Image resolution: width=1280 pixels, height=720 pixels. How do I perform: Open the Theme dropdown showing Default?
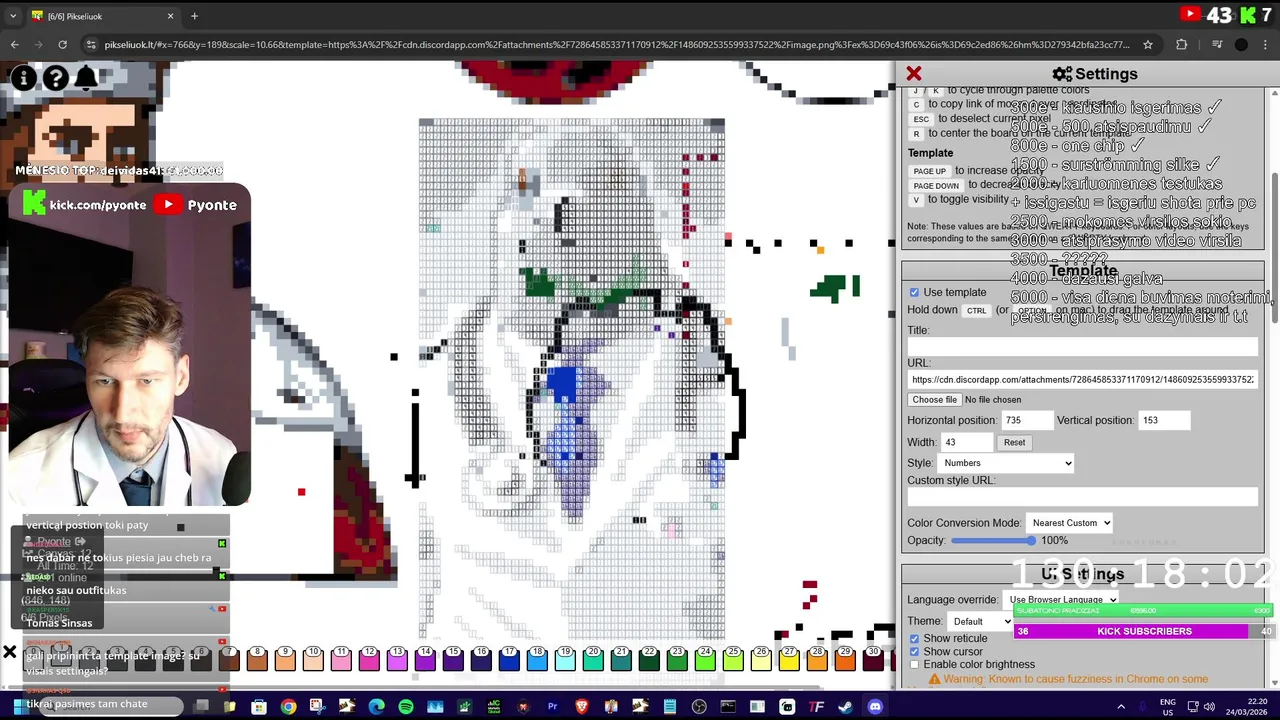980,621
